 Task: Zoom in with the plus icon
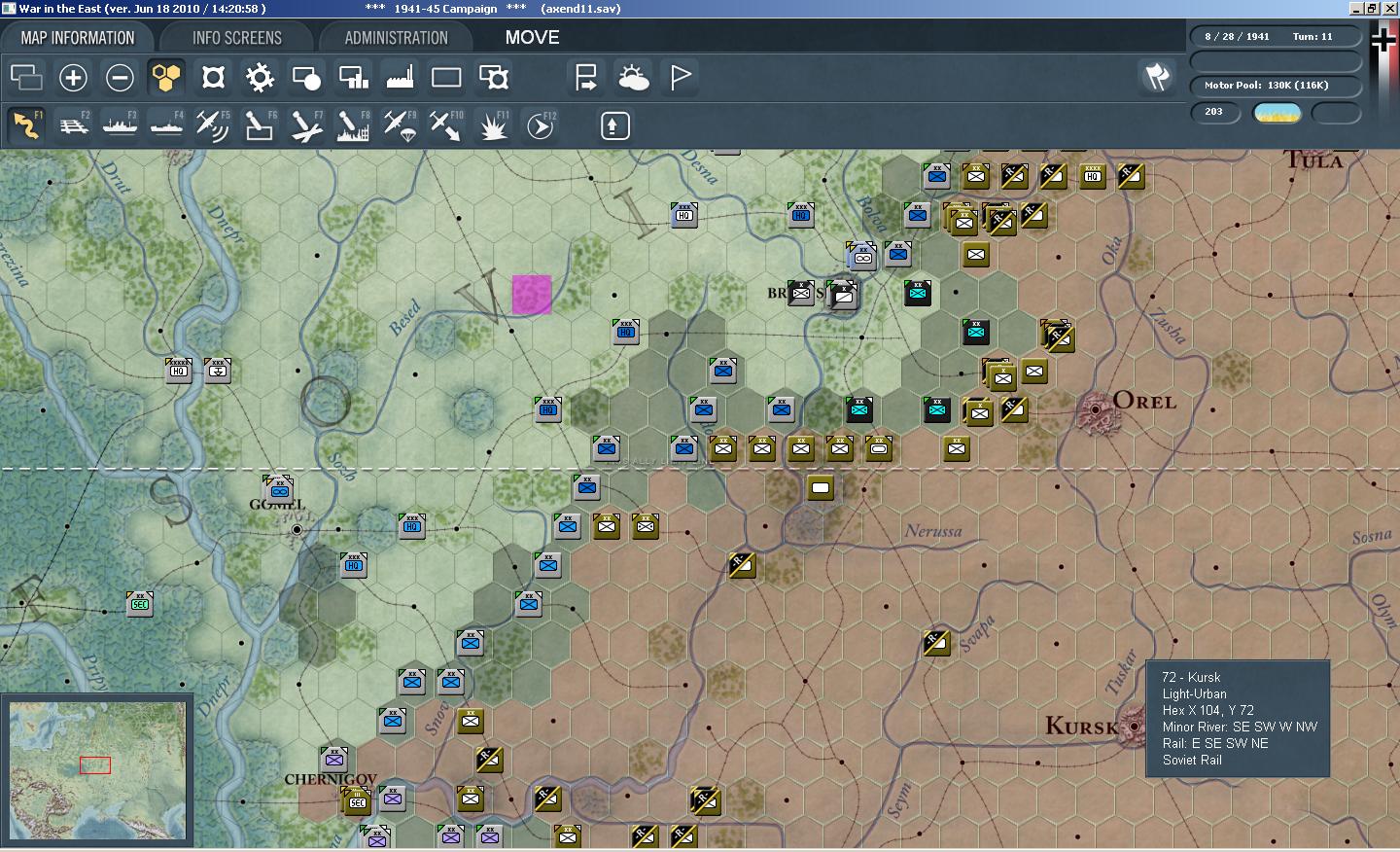point(73,77)
